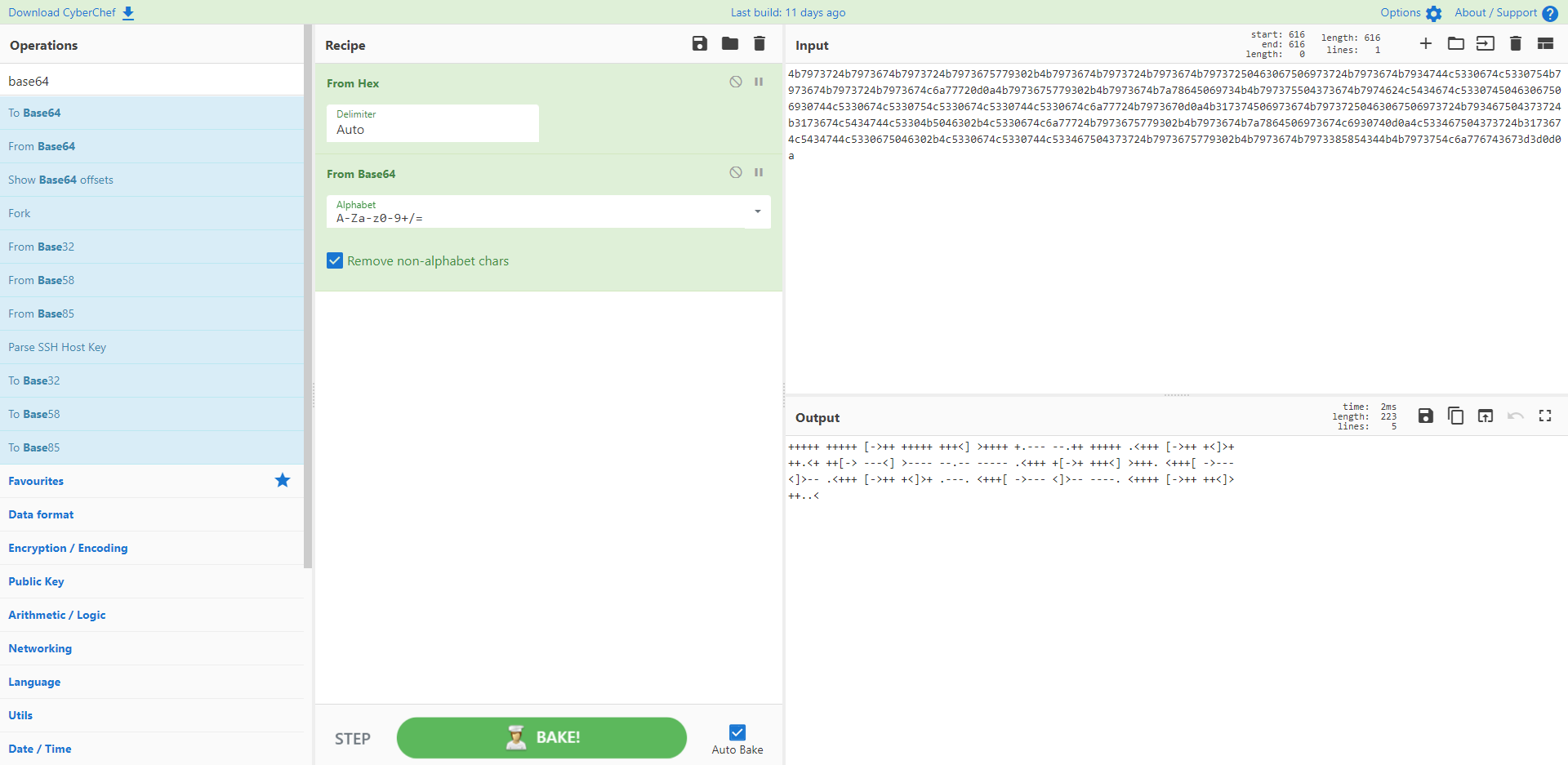1568x765 pixels.
Task: Maximise the output pane
Action: [x=1545, y=416]
